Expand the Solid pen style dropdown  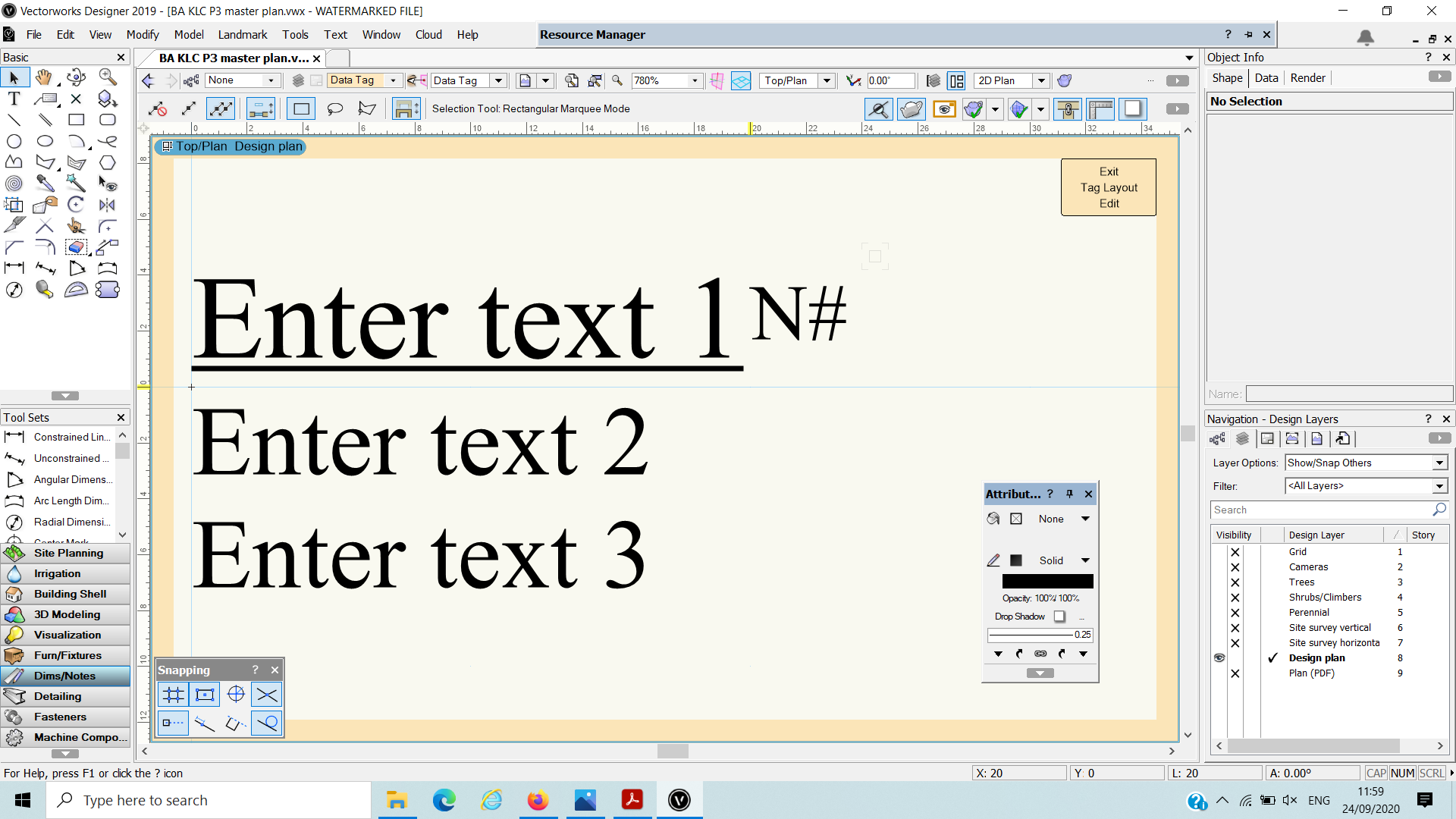pos(1085,560)
